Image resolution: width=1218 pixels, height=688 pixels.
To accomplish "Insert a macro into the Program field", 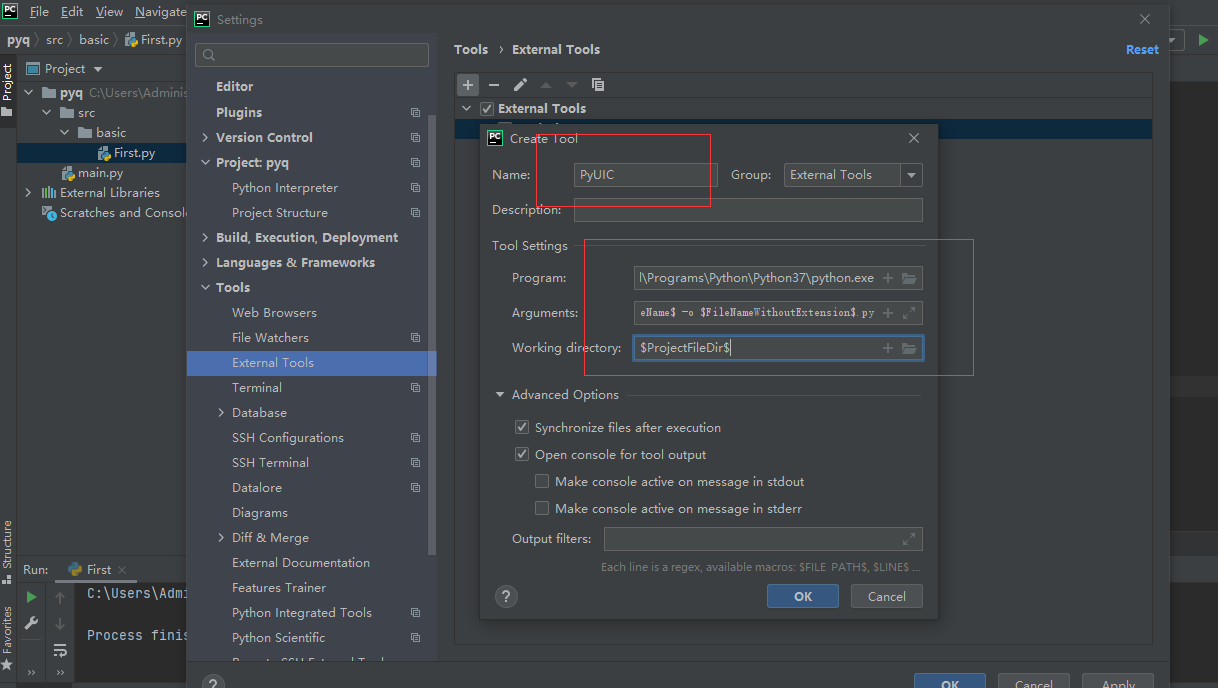I will pyautogui.click(x=888, y=278).
